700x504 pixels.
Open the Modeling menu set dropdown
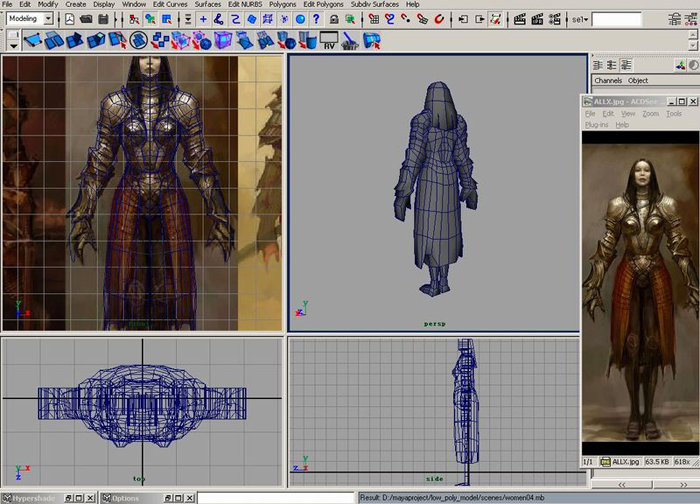click(x=31, y=19)
